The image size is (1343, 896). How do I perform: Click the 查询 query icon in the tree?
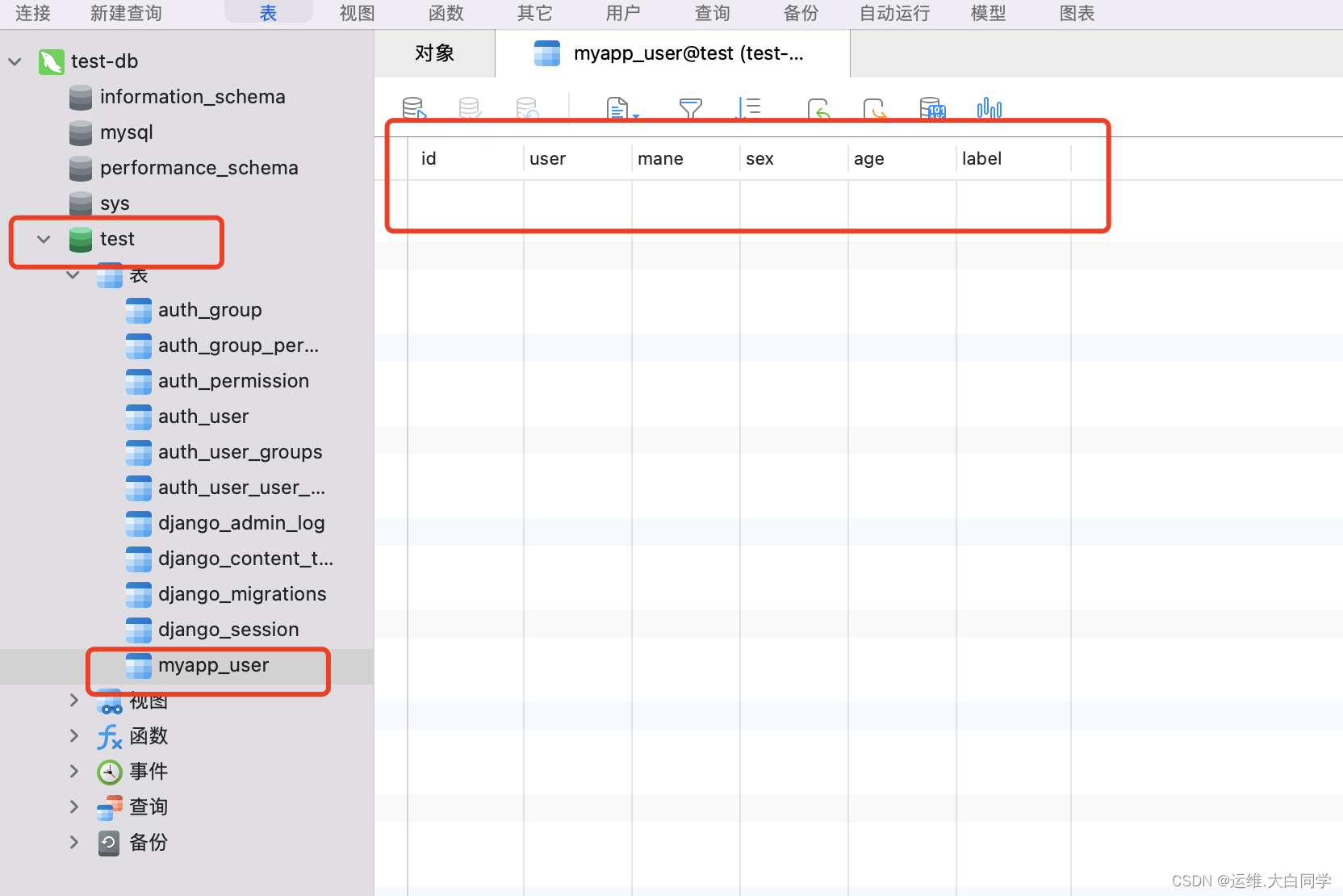tap(110, 808)
